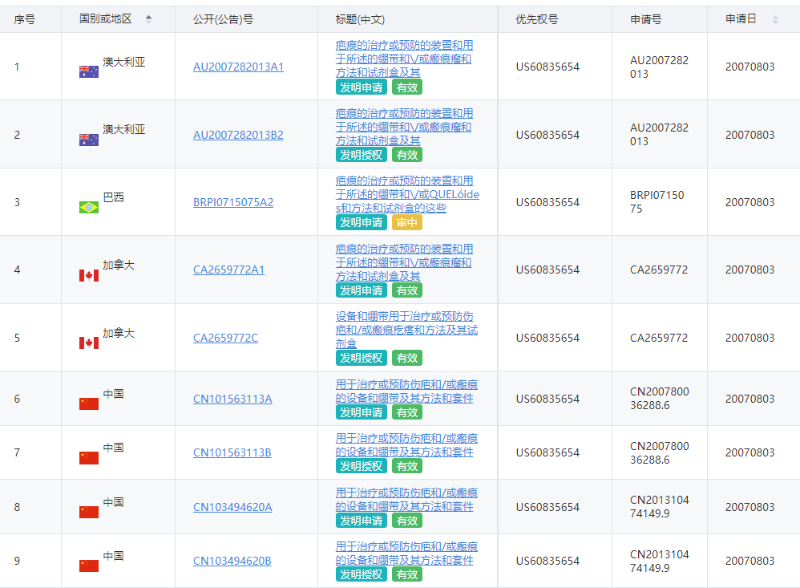Click the China flag icon in row 9
The height and width of the screenshot is (588, 800).
point(89,565)
